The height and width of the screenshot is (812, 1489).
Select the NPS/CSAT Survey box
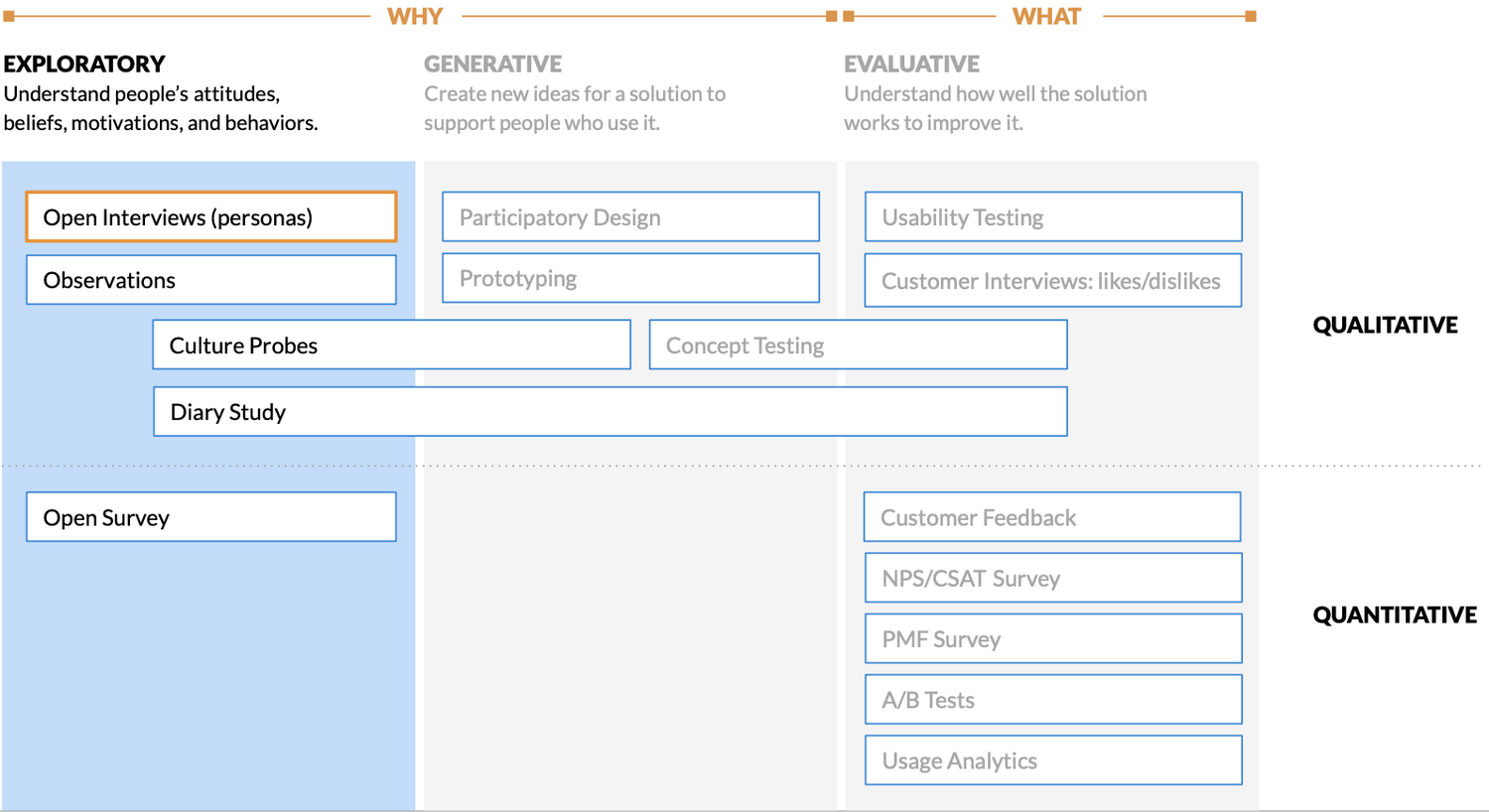tap(1053, 578)
